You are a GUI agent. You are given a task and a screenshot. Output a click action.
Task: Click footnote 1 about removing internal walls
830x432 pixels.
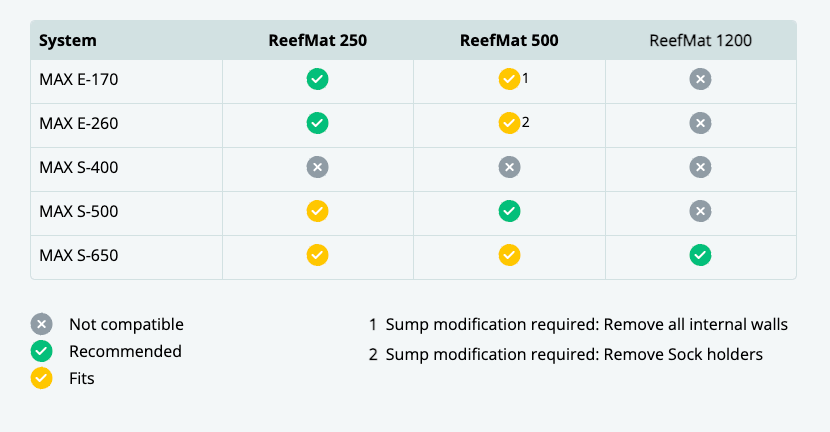[x=578, y=324]
